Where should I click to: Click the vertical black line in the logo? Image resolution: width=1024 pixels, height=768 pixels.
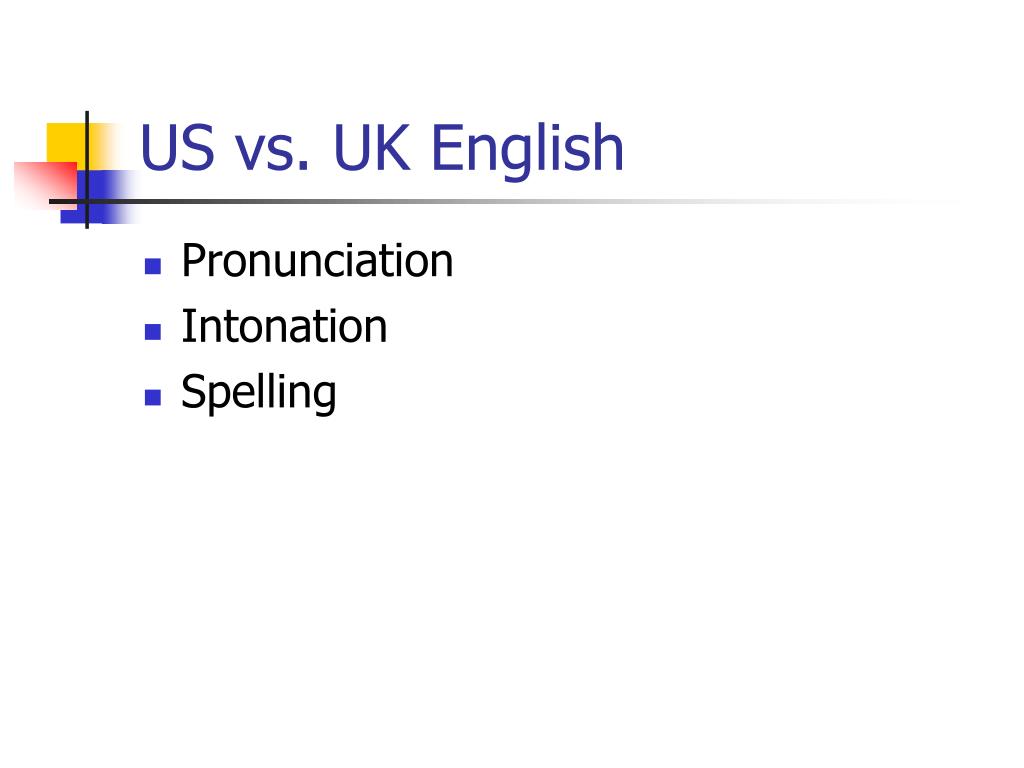pos(87,170)
